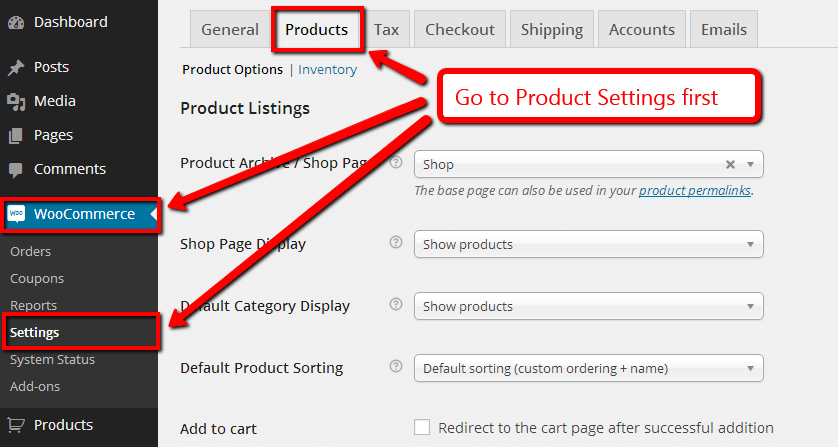Screen dimensions: 838x447
Task: Click the Posts pushpin icon
Action: (16, 67)
